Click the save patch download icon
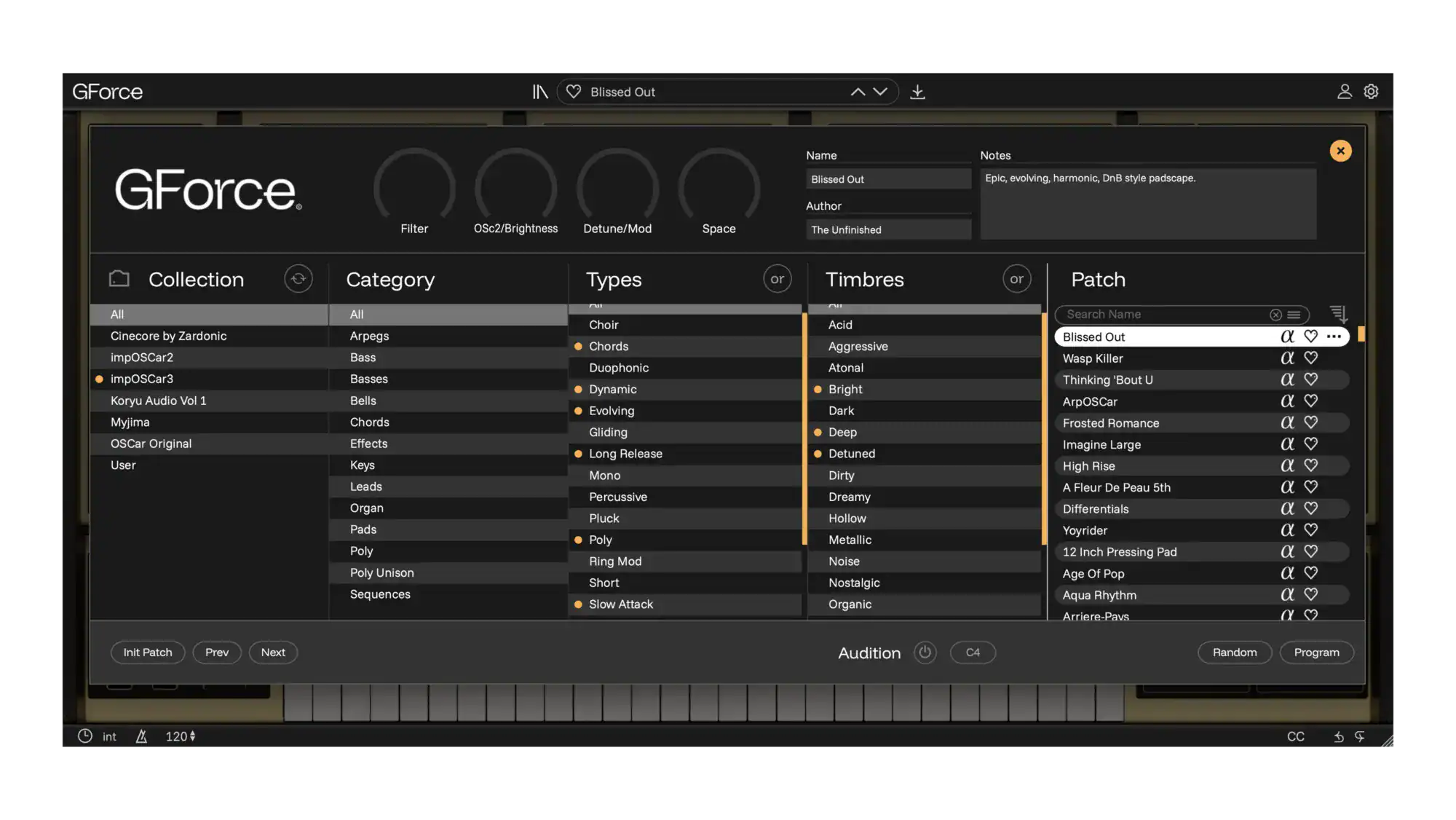Screen dimensions: 1456x820 (x=917, y=92)
